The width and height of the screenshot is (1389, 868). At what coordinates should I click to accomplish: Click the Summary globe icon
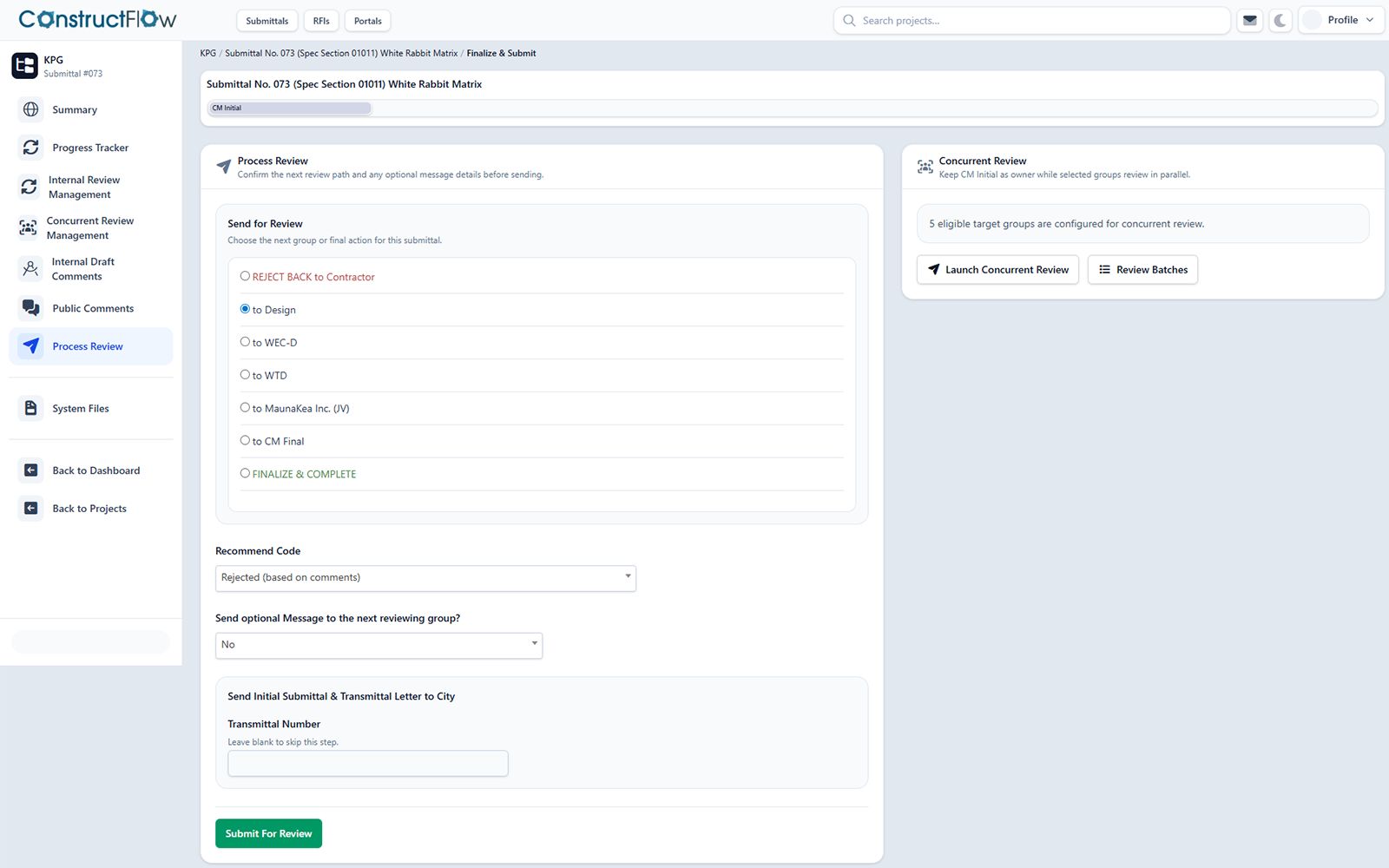[30, 109]
